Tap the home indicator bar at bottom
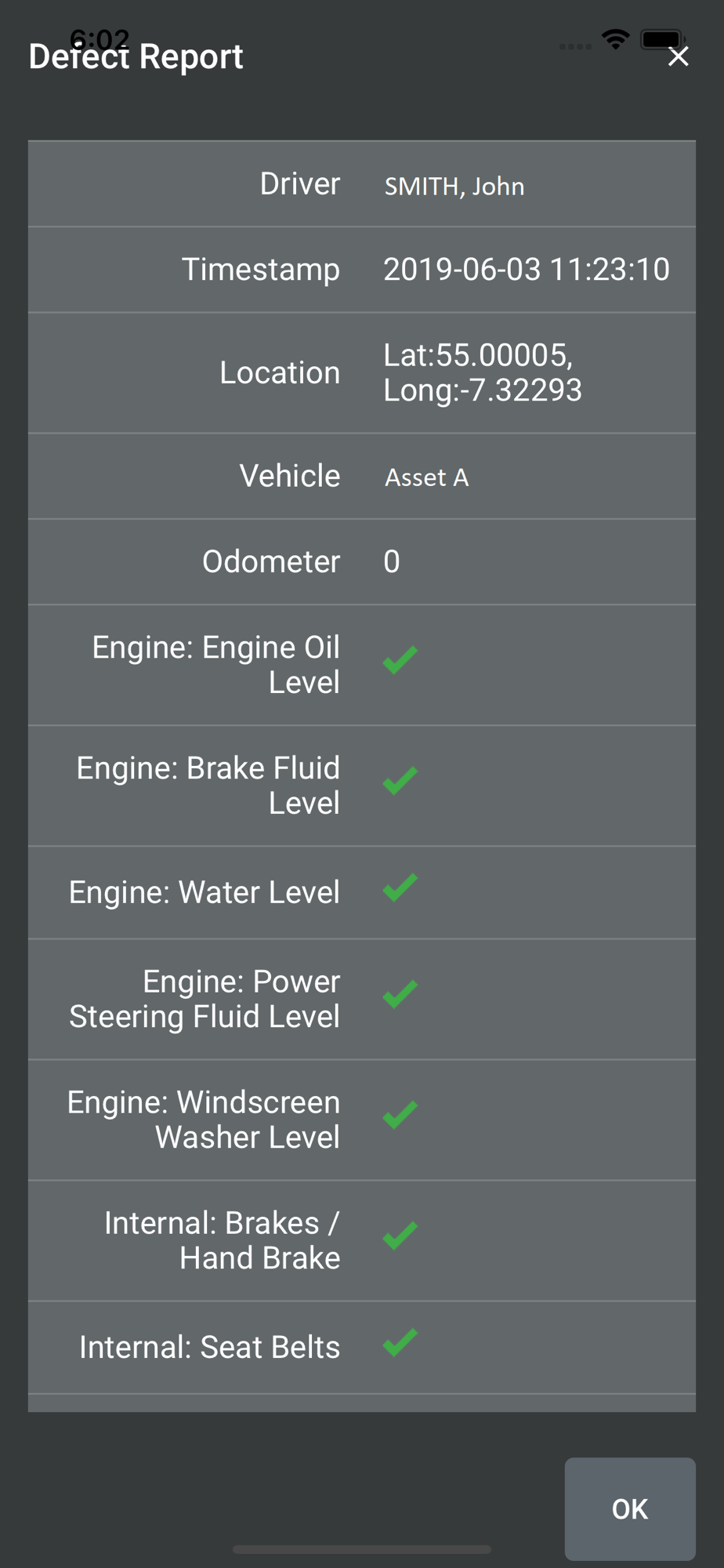 click(362, 1549)
